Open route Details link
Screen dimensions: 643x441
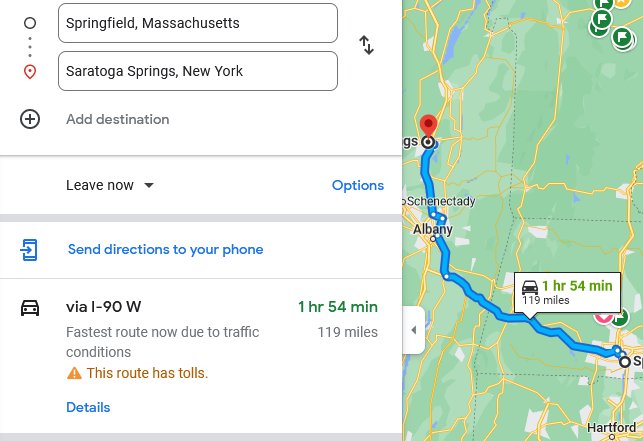pyautogui.click(x=88, y=407)
